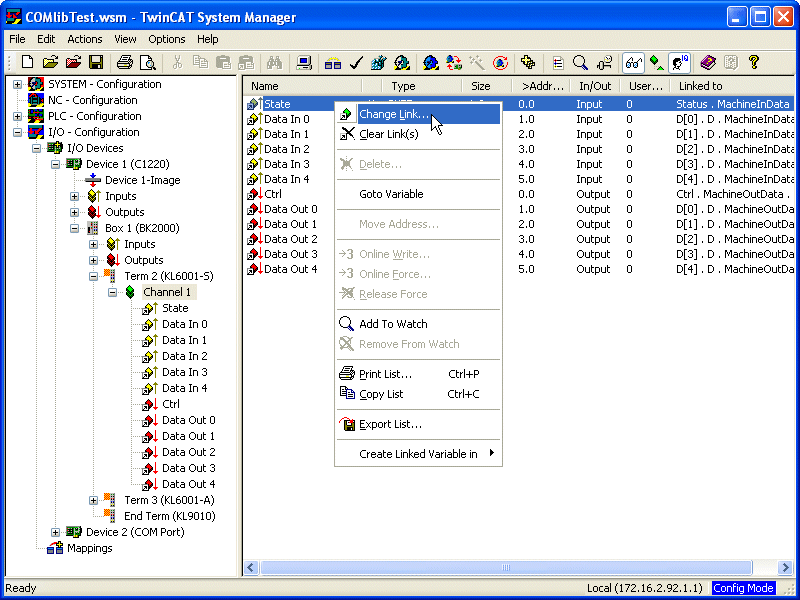Sort by the In/Out column header
This screenshot has height=600, width=800.
tap(595, 86)
